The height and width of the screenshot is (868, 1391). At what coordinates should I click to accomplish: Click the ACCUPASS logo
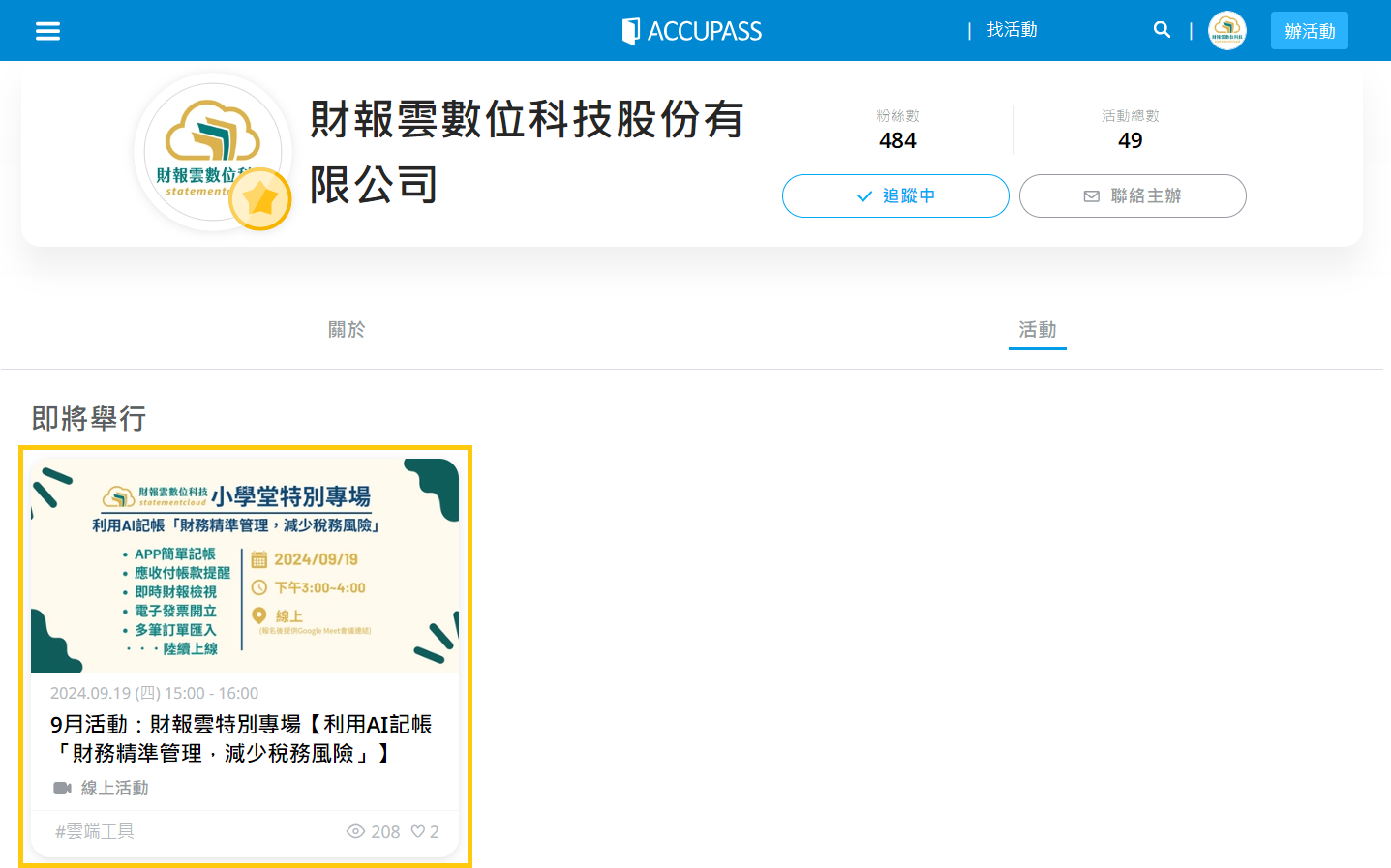692,31
